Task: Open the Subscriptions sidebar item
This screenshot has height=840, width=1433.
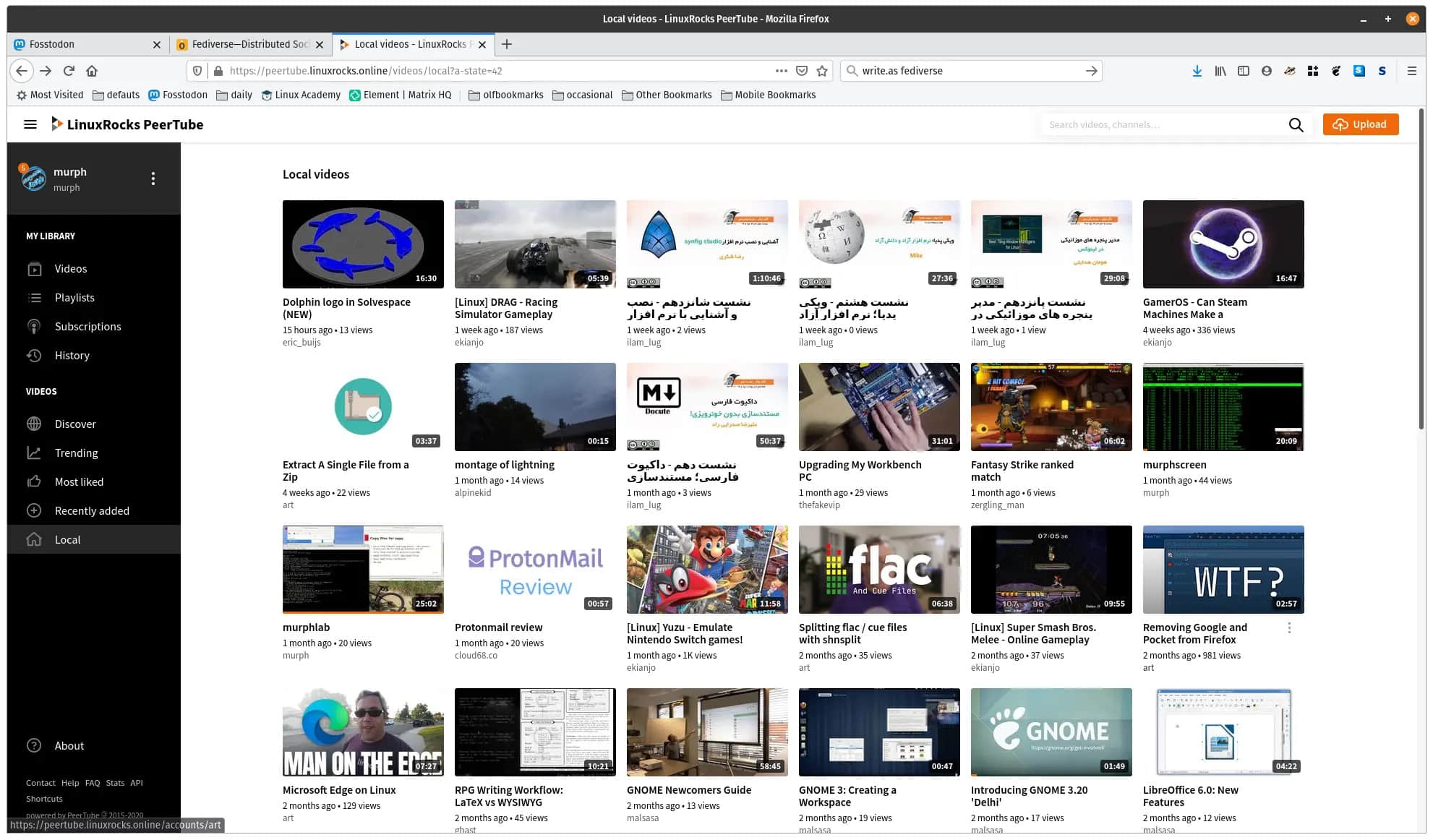Action: 88,326
